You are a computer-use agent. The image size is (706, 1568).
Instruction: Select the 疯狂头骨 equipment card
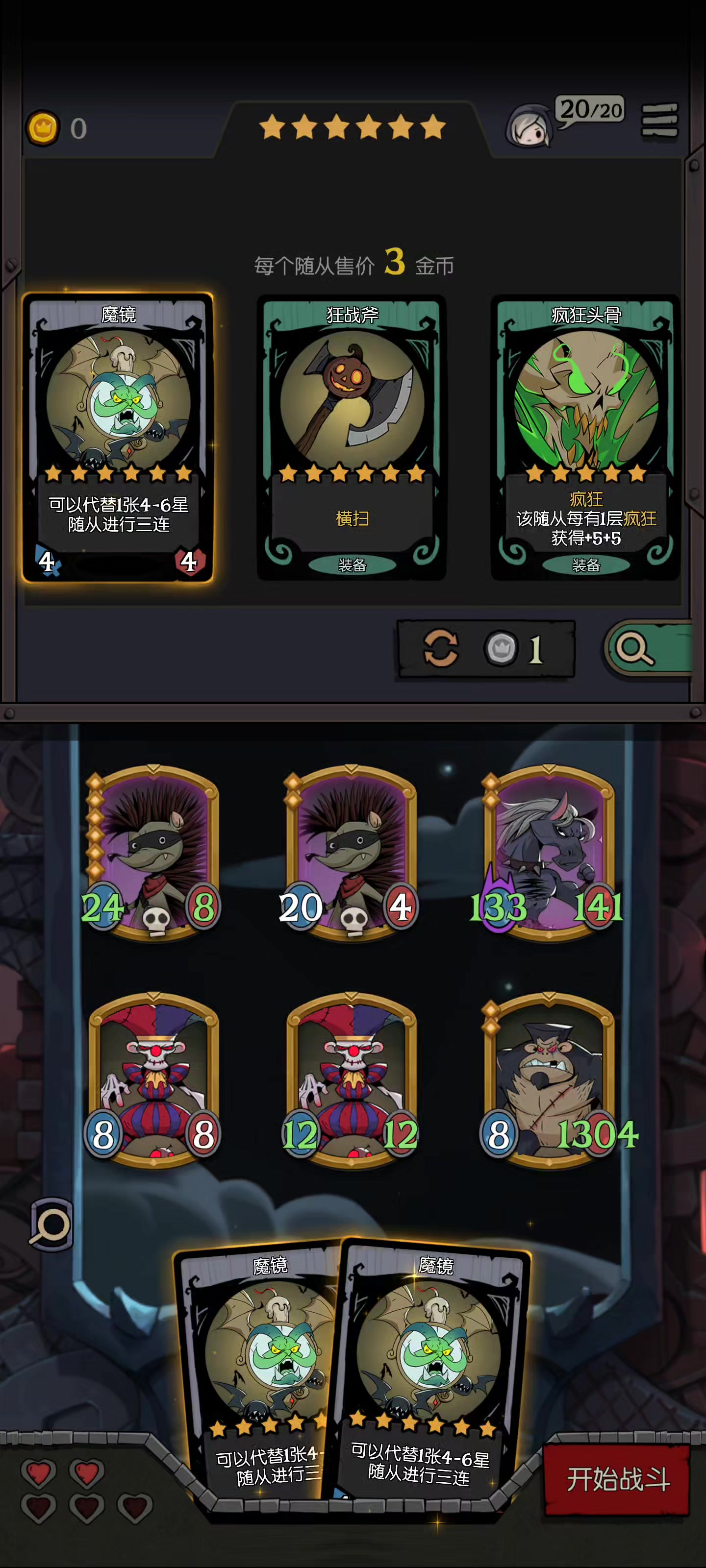point(585,438)
